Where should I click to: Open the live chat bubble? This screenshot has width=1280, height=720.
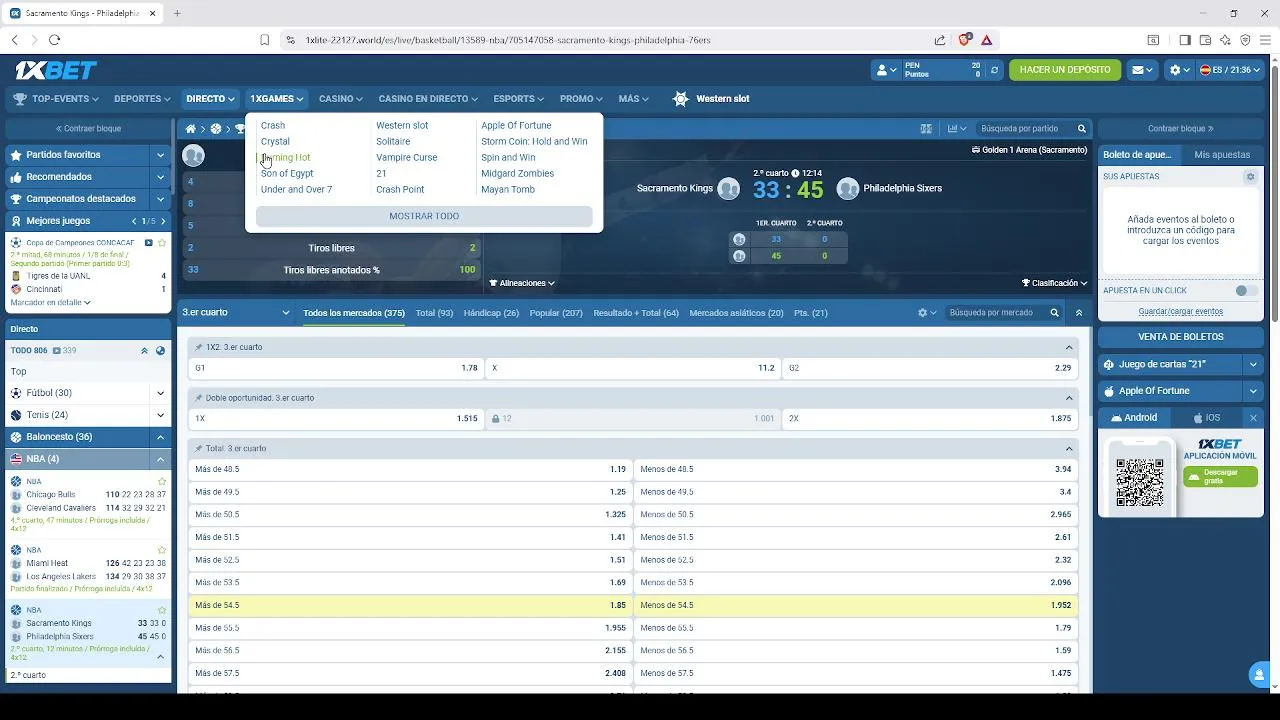click(1260, 675)
